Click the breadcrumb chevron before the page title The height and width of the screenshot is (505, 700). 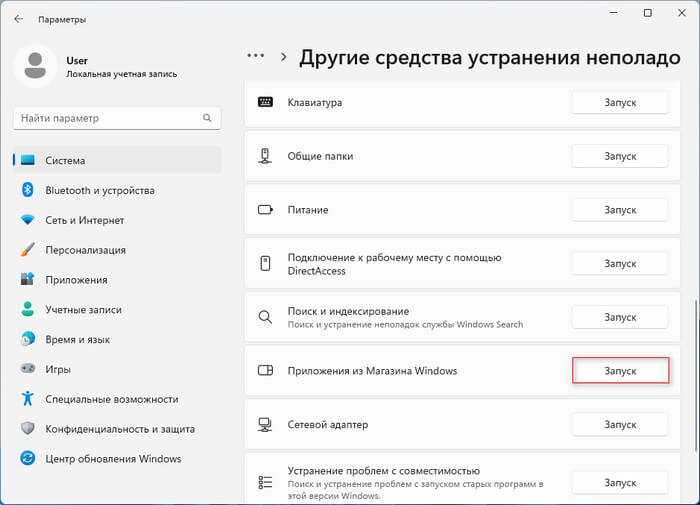[x=283, y=57]
